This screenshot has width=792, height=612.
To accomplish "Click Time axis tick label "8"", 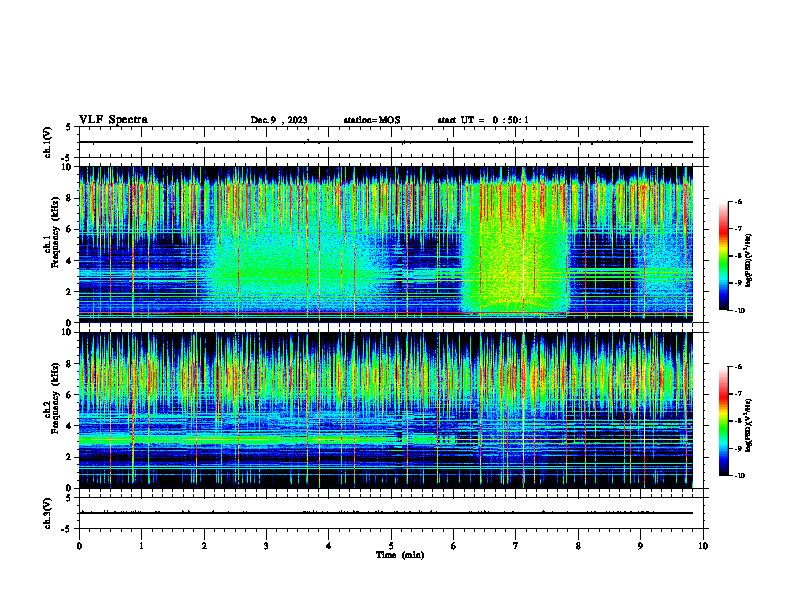I will pyautogui.click(x=578, y=546).
